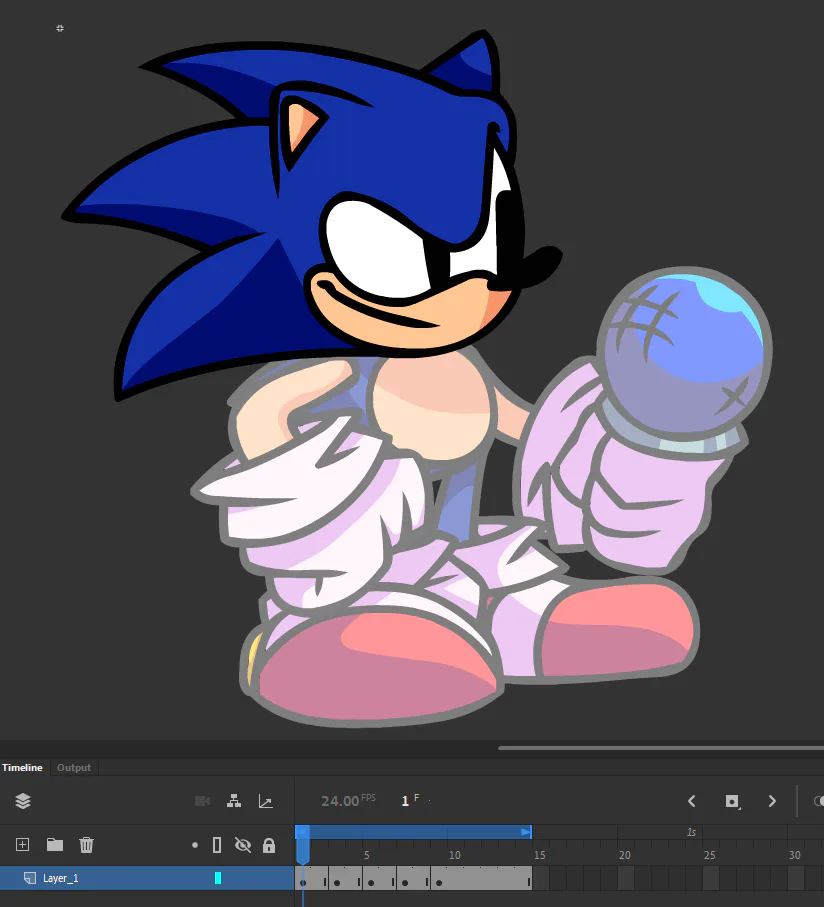
Task: Insert a keyframe with the keyframe button
Action: coord(732,801)
